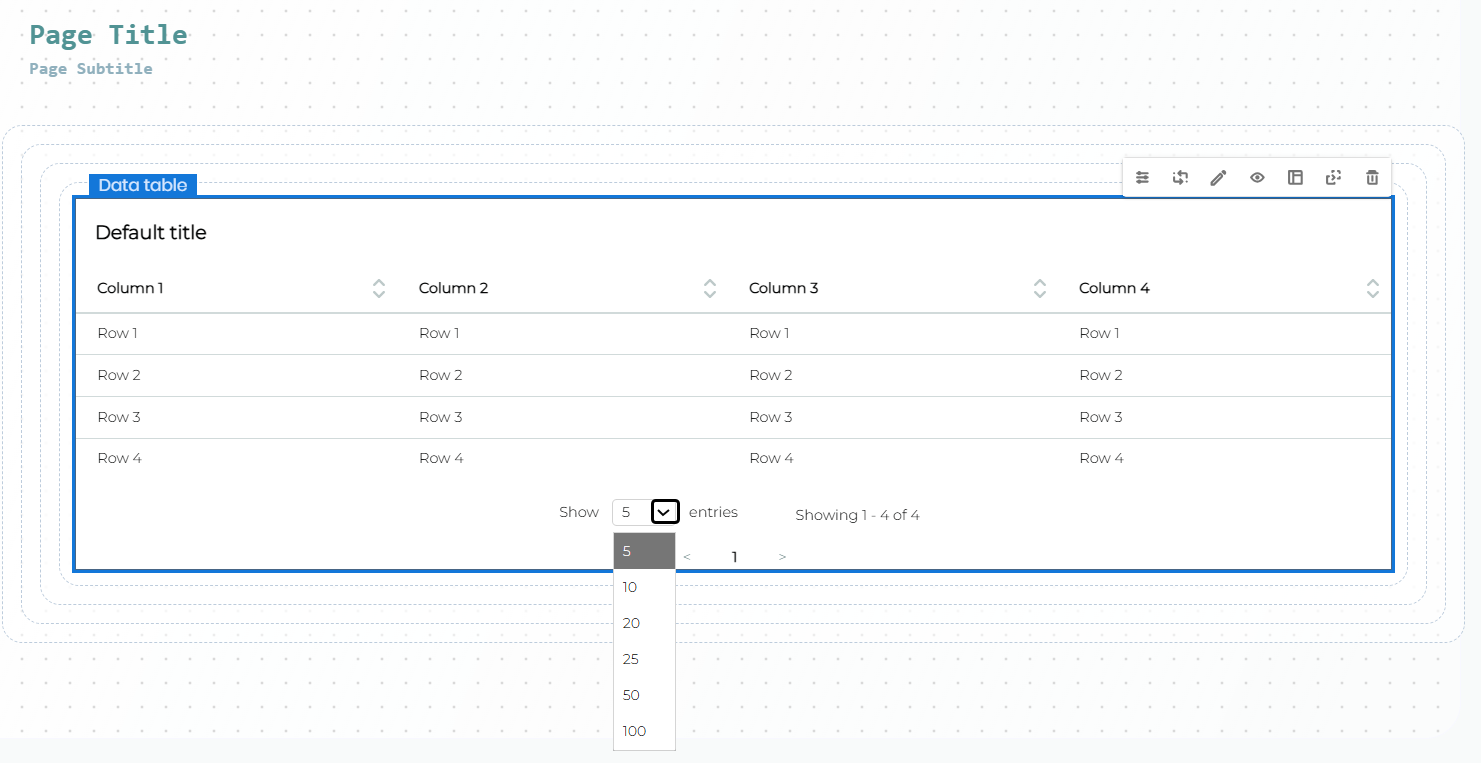Sort by Column 3 arrows
The width and height of the screenshot is (1481, 763).
coord(1040,288)
